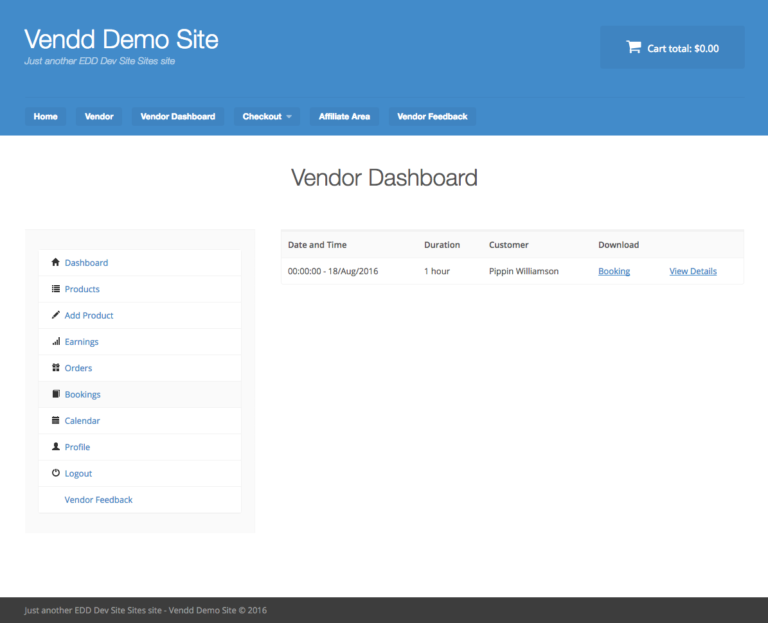Open Vendor Feedback in the sidebar menu
Viewport: 768px width, 623px height.
coord(98,500)
